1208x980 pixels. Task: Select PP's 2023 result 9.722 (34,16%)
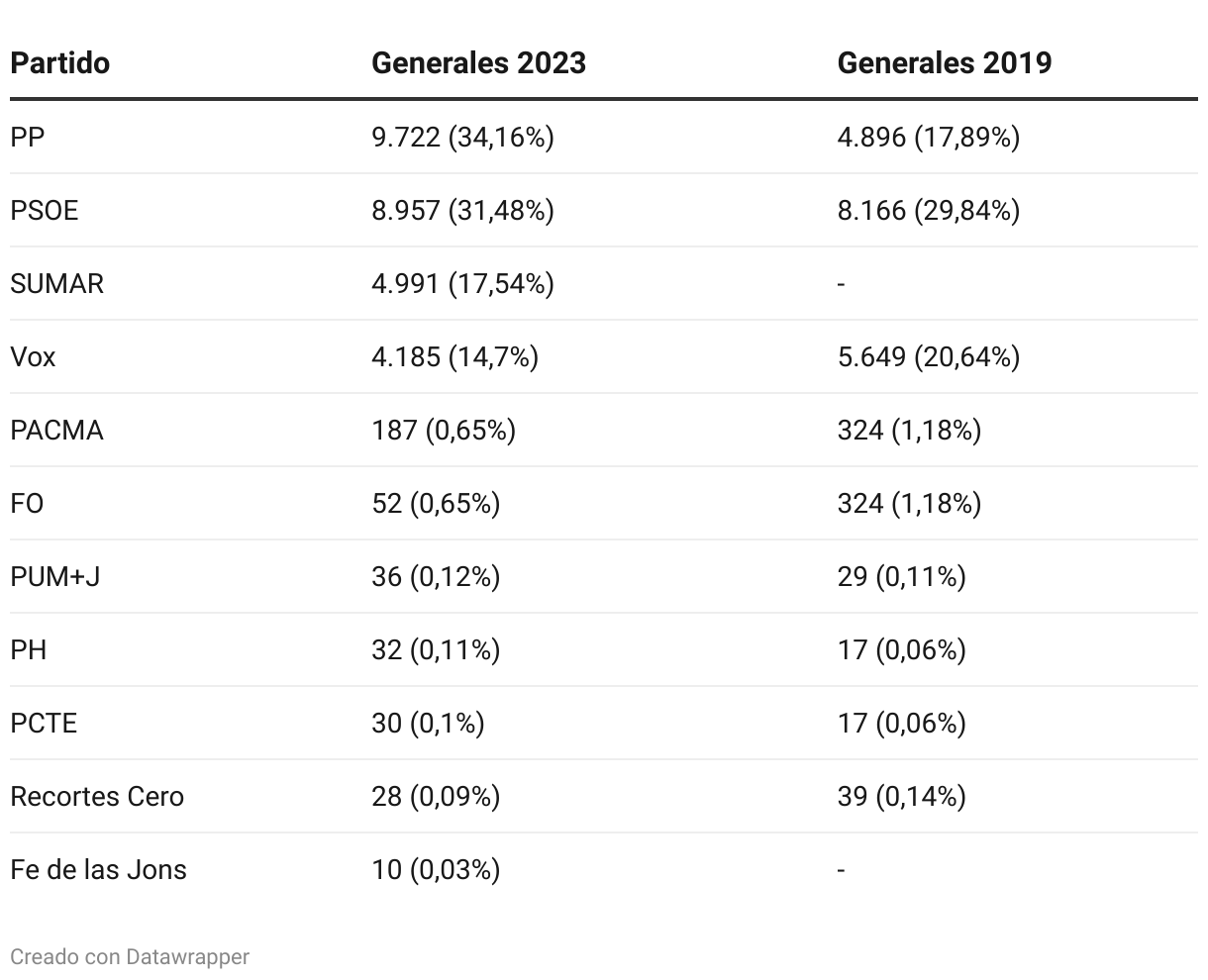(x=462, y=137)
